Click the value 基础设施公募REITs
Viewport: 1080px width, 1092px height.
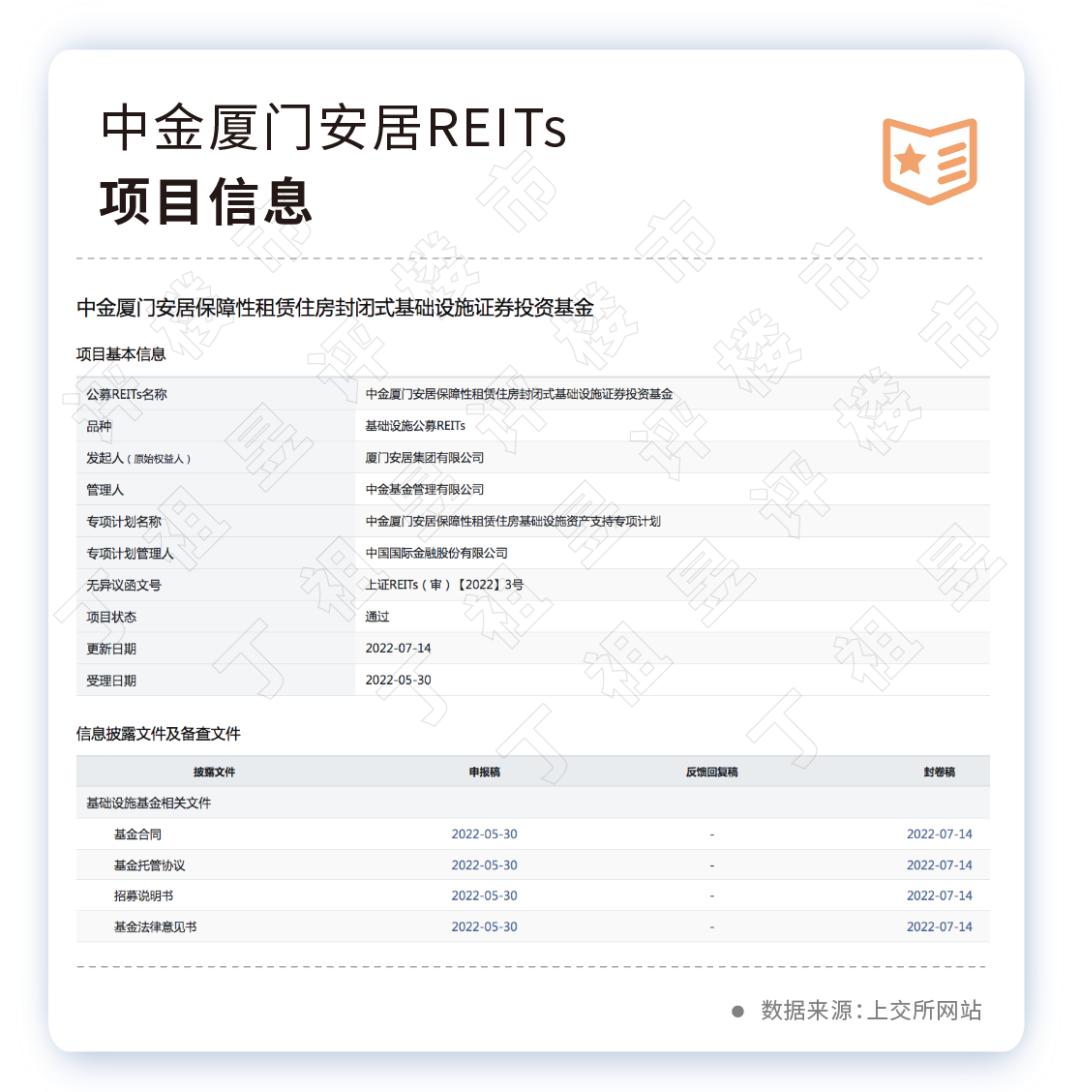[415, 426]
